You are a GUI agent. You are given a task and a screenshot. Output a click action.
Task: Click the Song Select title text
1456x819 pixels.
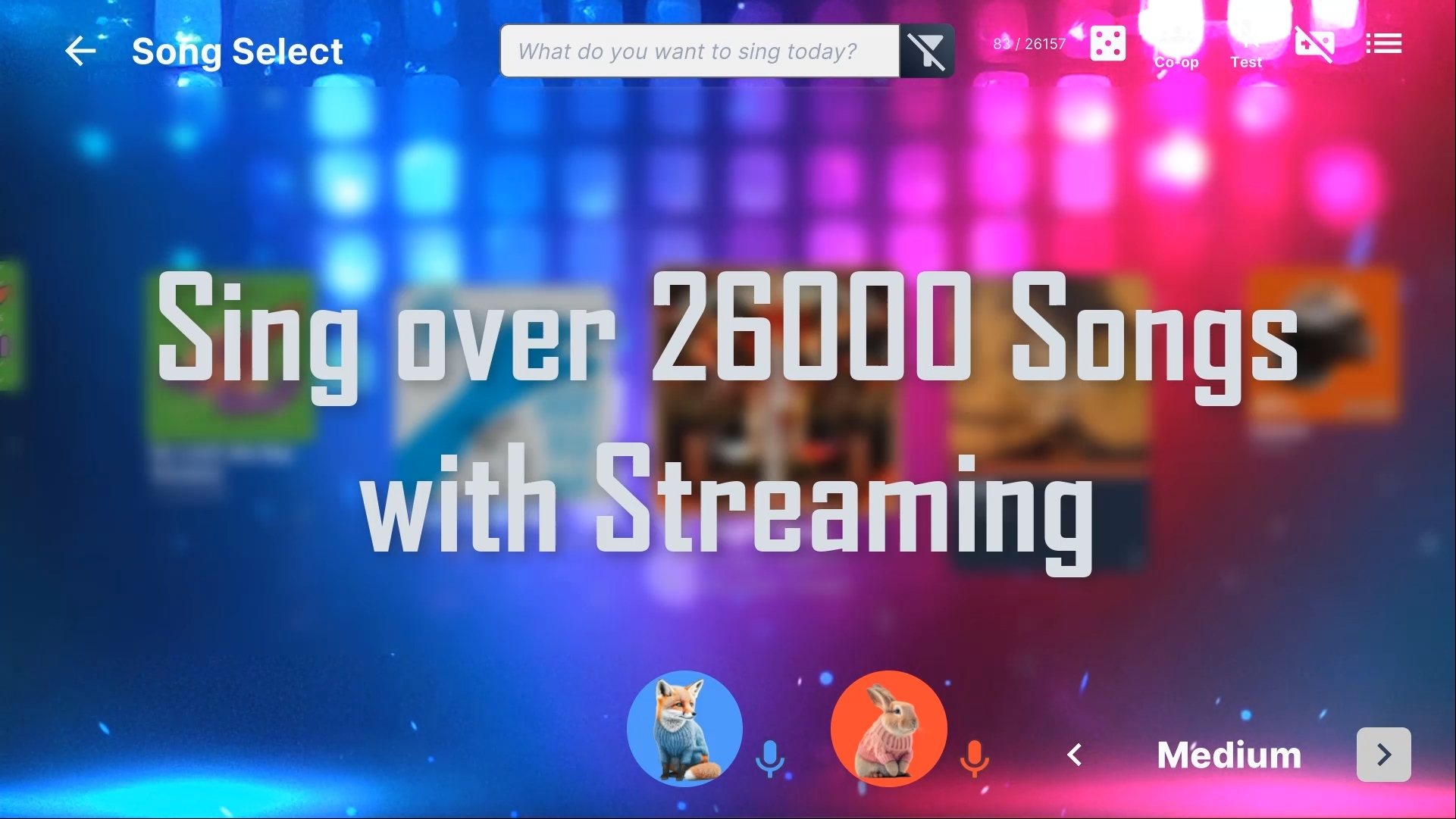coord(237,52)
